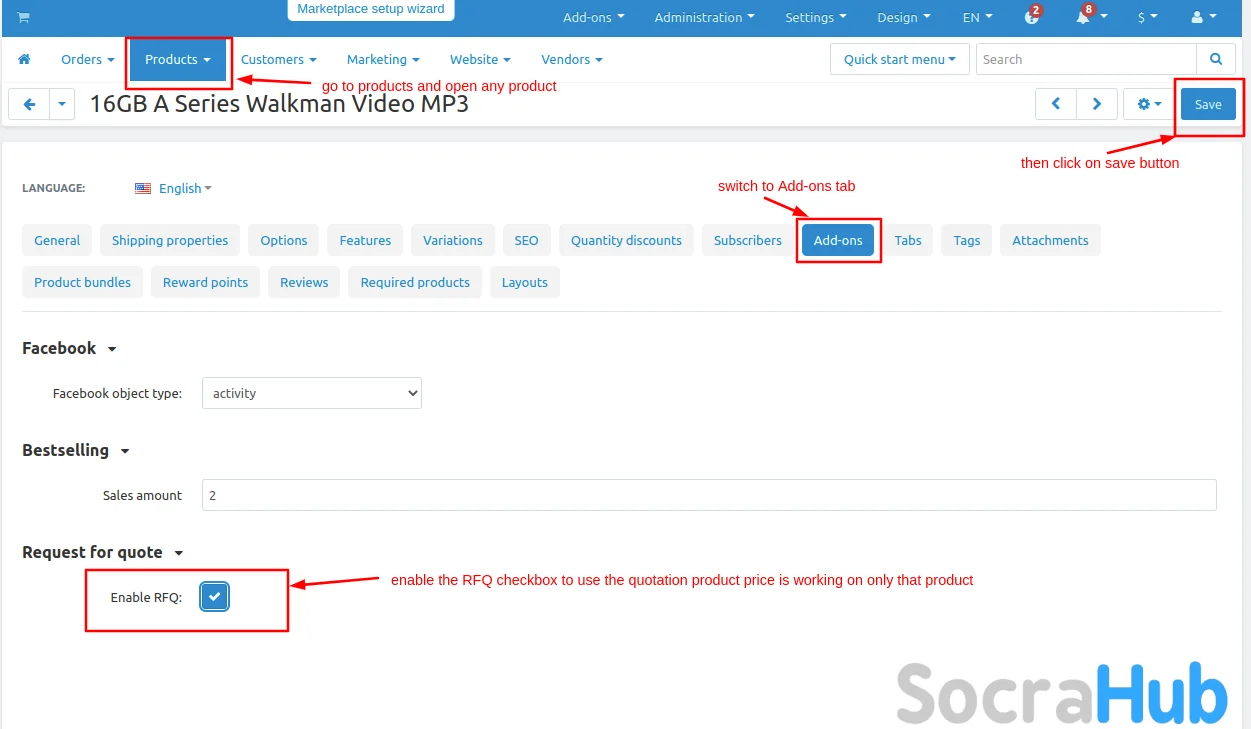Open the gear settings menu

coord(1148,104)
